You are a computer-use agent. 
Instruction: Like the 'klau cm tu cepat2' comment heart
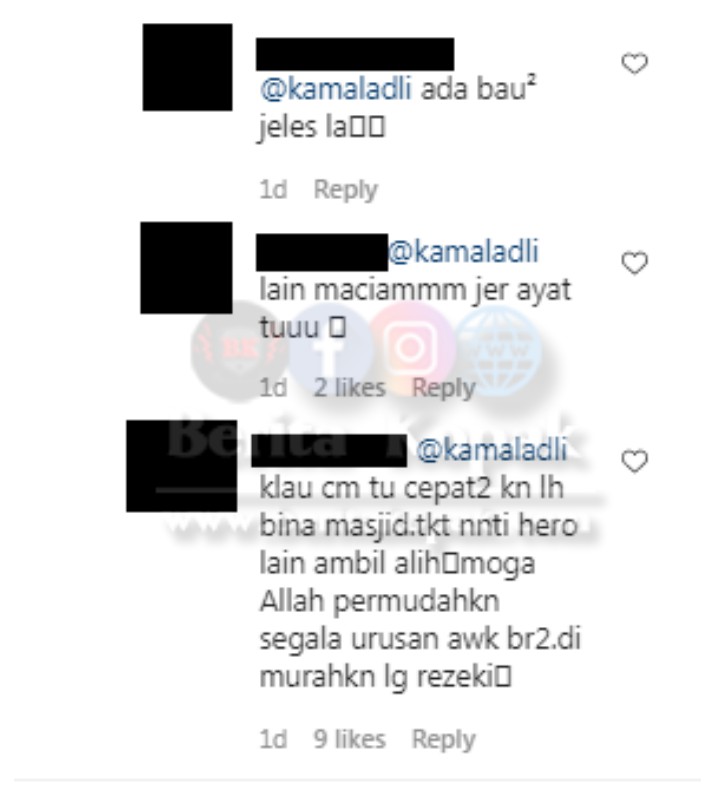[634, 461]
